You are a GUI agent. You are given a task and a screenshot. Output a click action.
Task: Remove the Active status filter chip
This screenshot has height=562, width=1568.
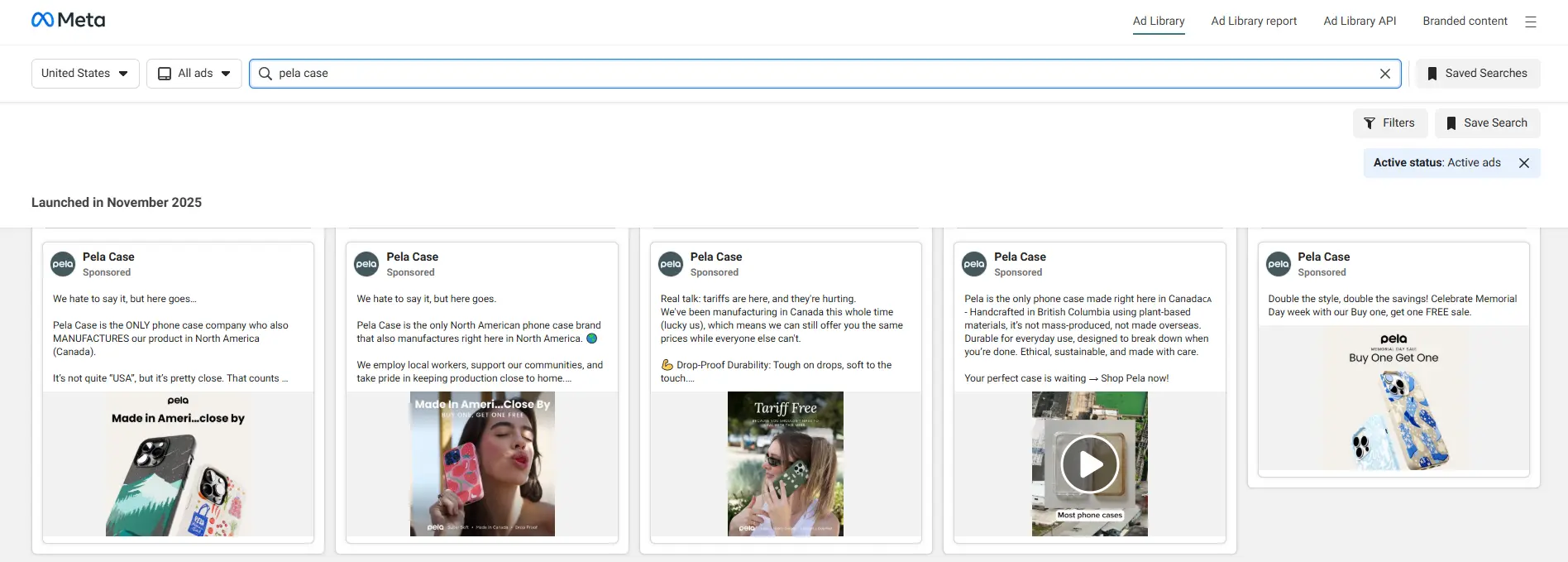(x=1524, y=163)
